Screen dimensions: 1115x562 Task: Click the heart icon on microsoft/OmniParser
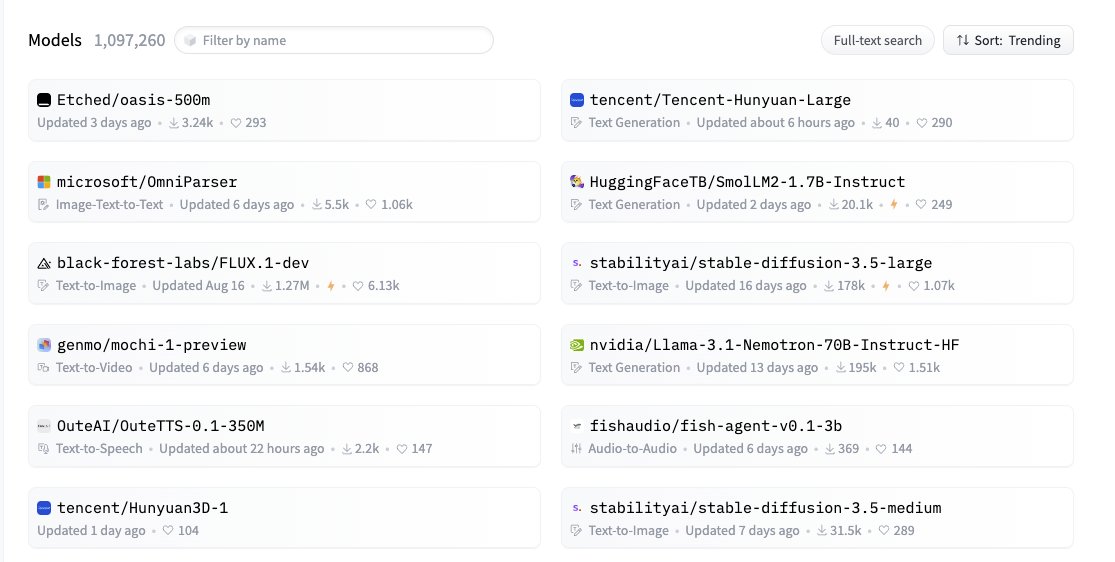(371, 205)
